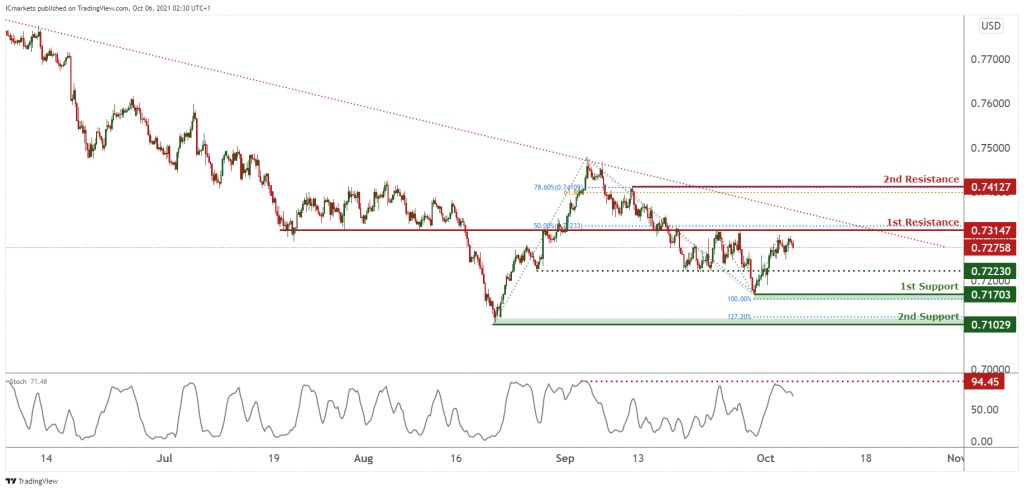The image size is (1024, 491).
Task: Click the 50.00% Fibonacci level label
Action: (557, 226)
